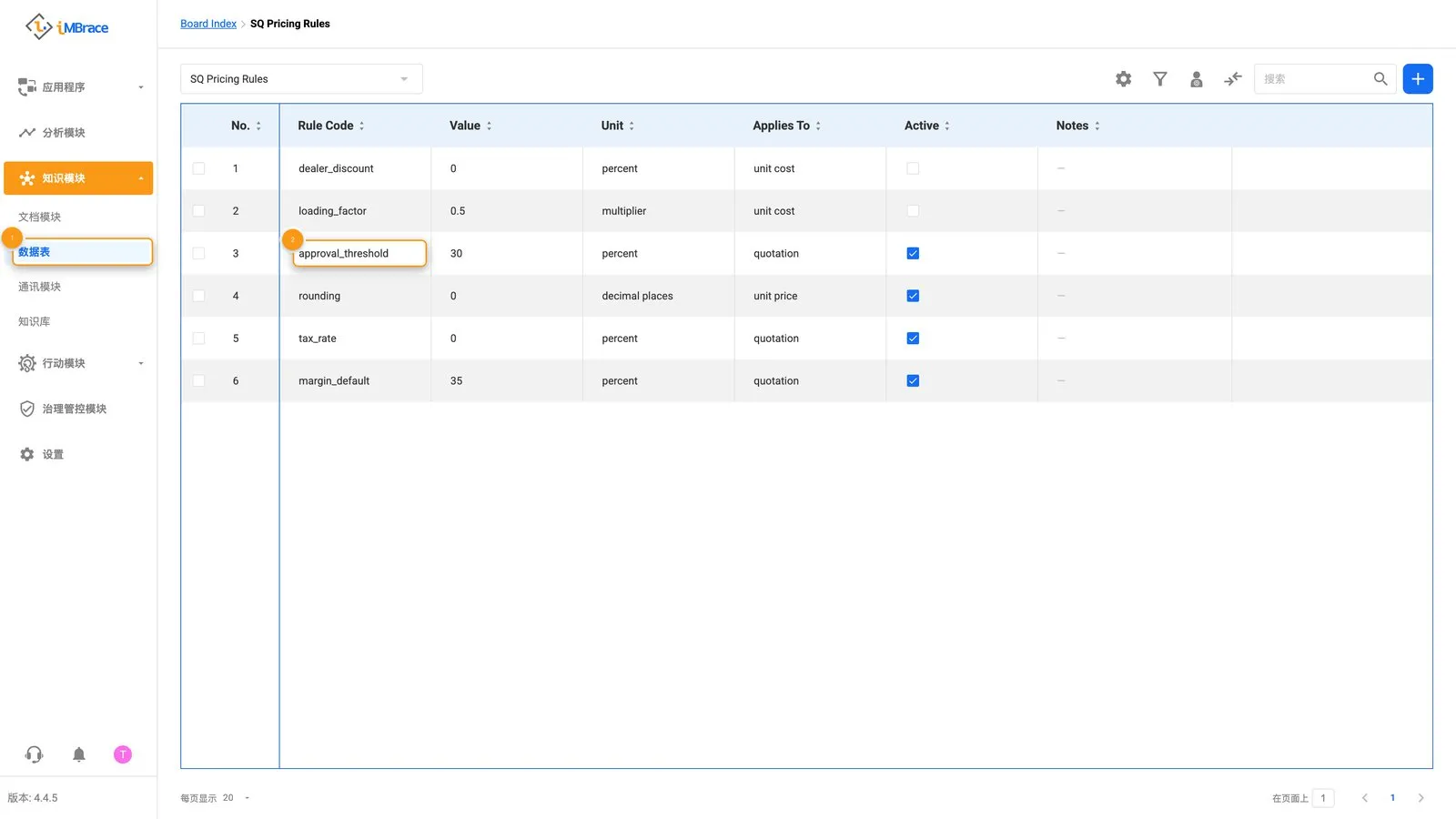
Task: Click the go-to-page number input
Action: coord(1323,798)
